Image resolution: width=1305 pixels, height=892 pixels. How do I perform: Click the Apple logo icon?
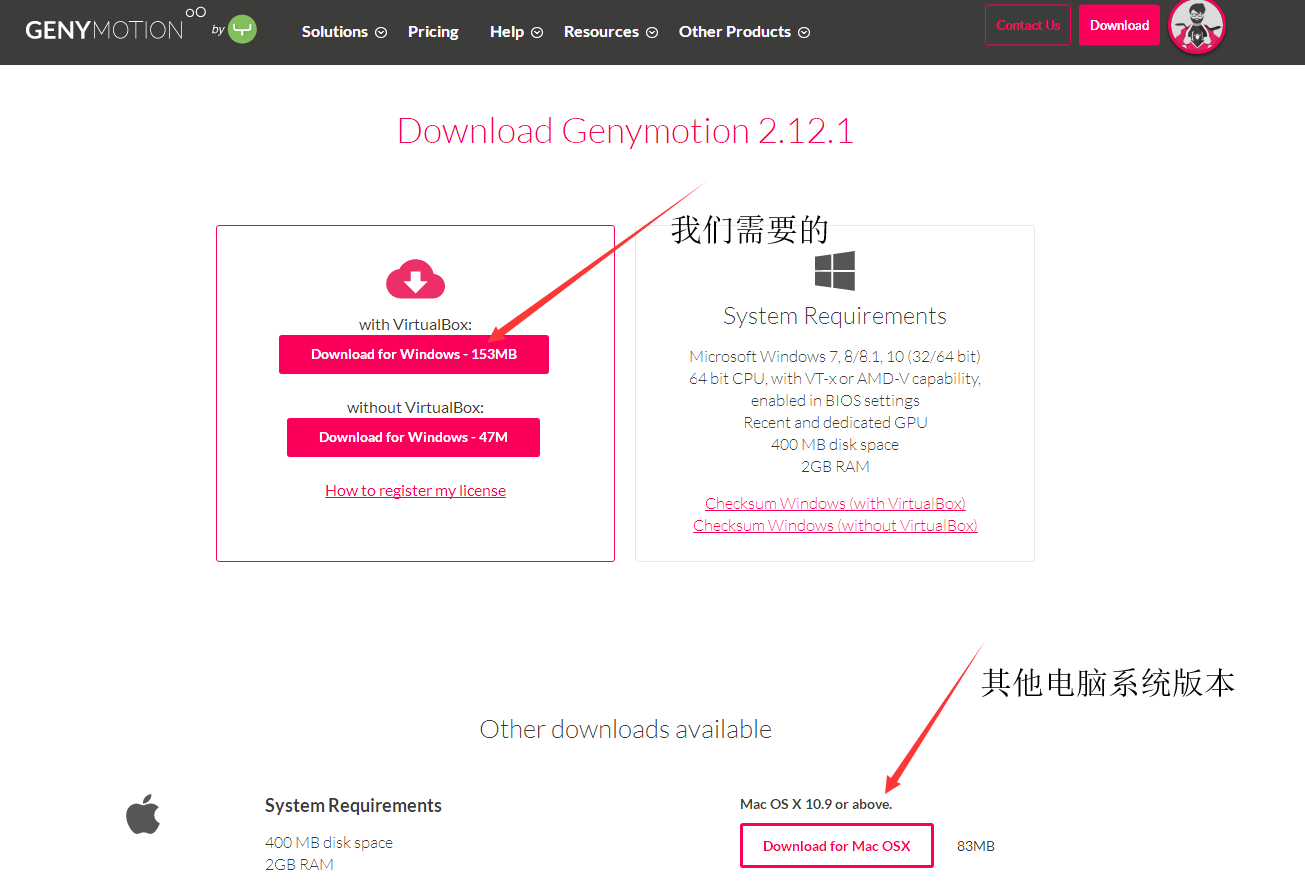click(x=143, y=814)
